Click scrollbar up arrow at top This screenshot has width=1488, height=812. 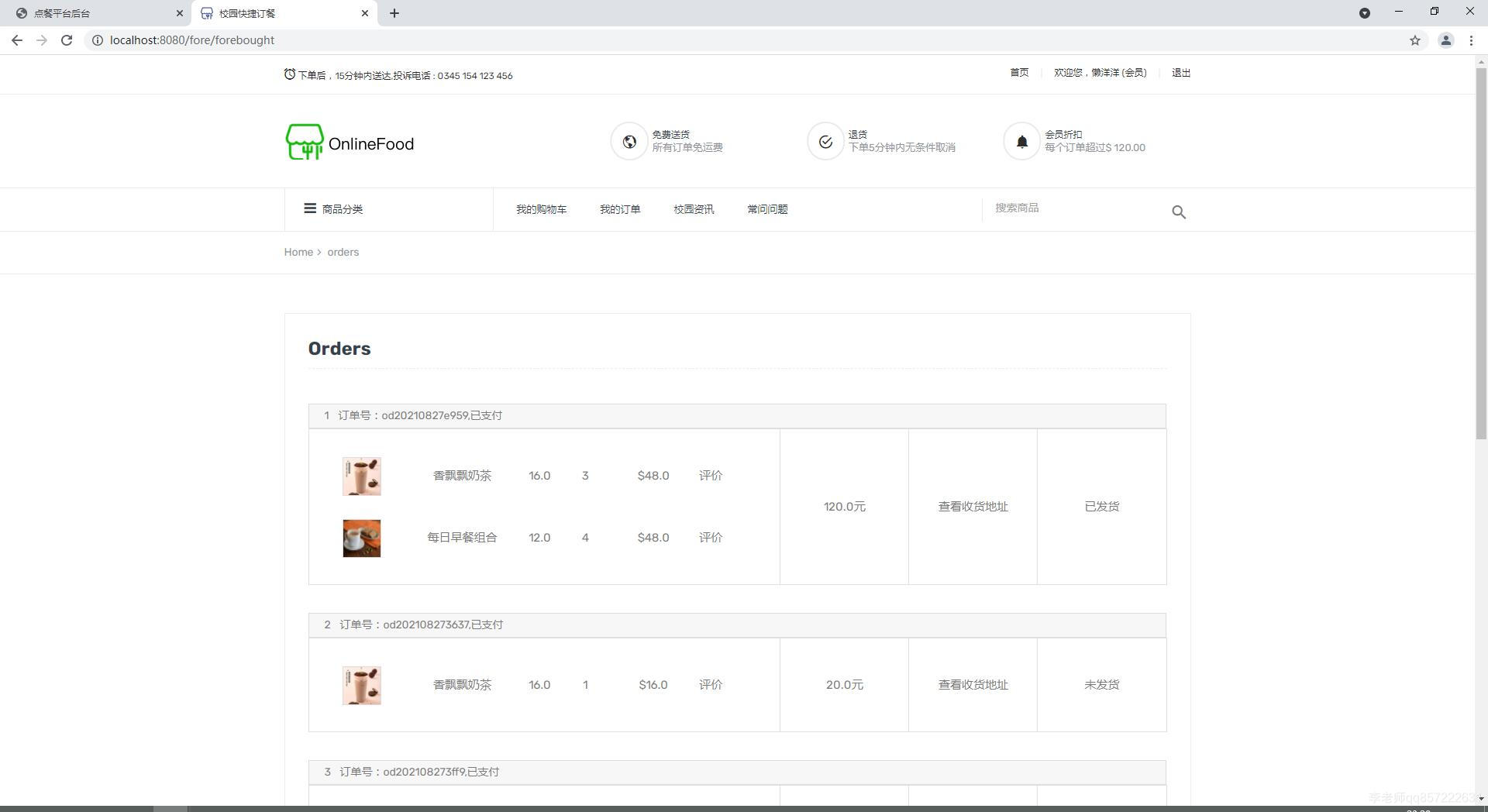click(x=1481, y=61)
